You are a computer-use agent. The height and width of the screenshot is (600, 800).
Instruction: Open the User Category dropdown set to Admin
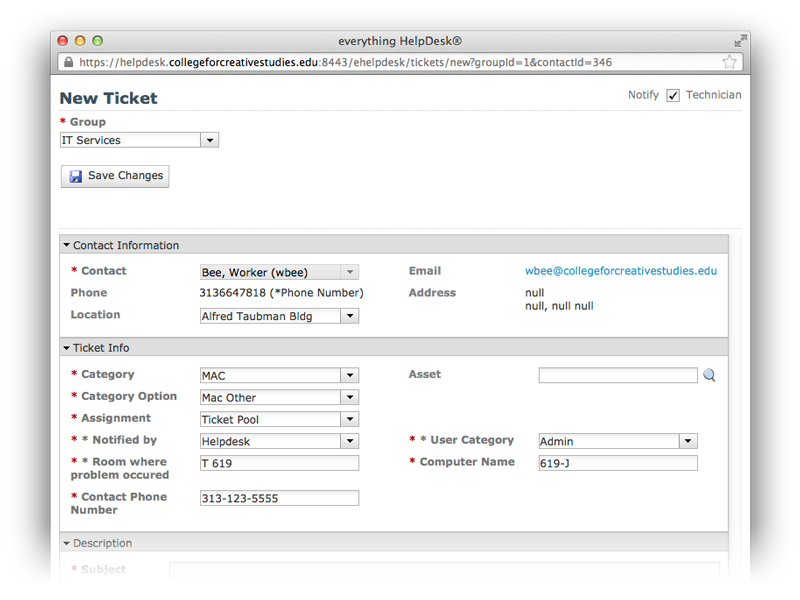[x=617, y=442]
